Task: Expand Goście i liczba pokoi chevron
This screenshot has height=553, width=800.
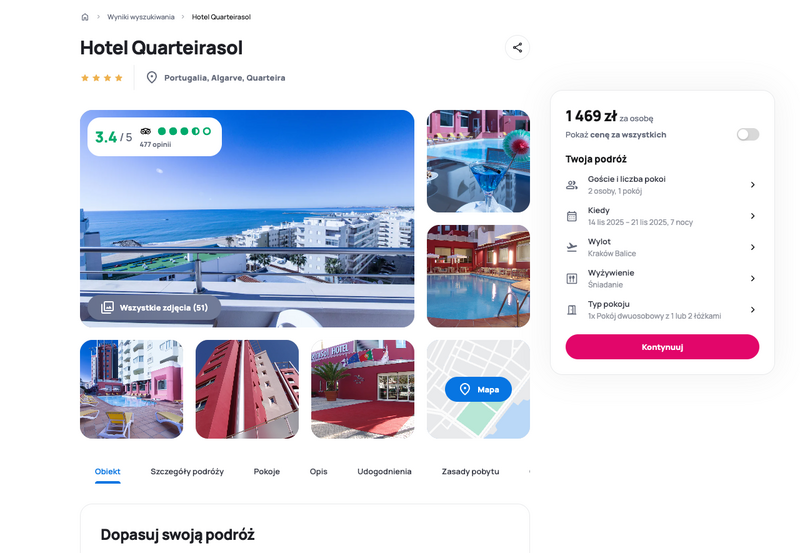Action: tap(753, 185)
